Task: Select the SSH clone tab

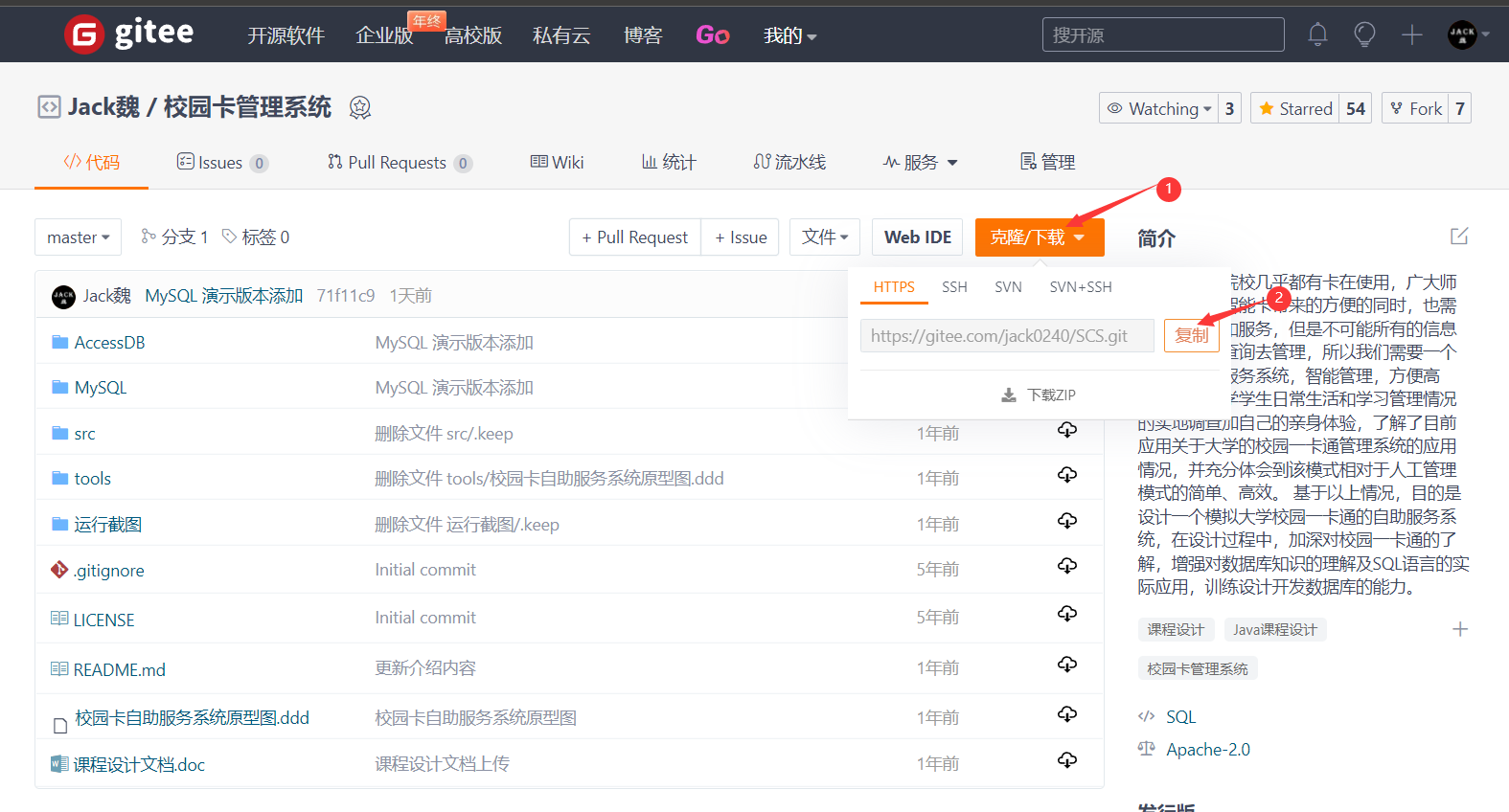Action: point(954,286)
